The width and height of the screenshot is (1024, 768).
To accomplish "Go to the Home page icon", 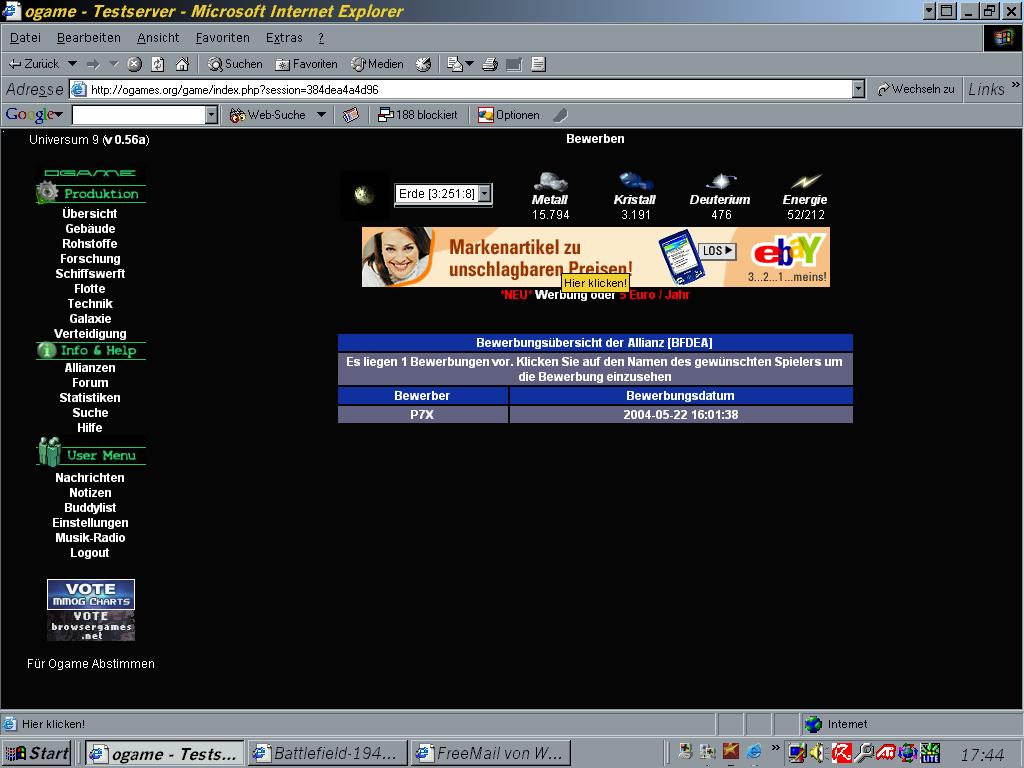I will click(182, 64).
